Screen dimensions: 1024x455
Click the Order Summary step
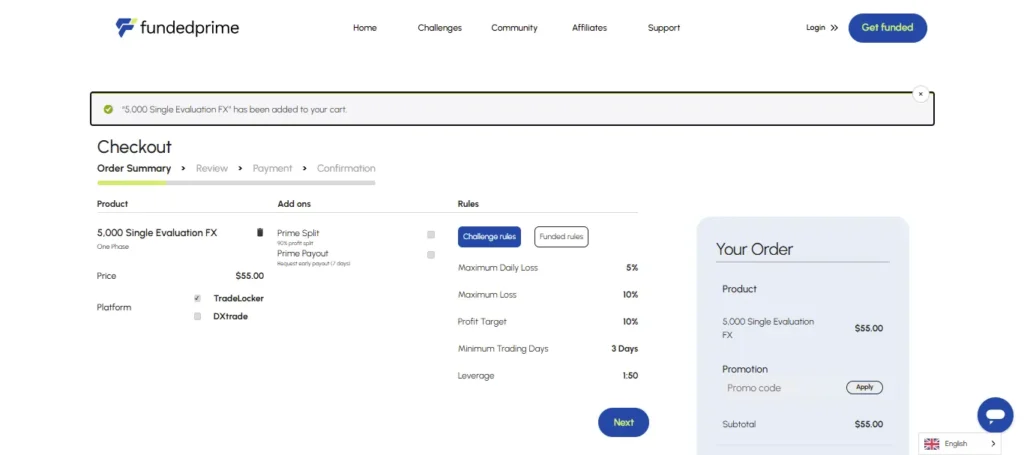pos(134,168)
